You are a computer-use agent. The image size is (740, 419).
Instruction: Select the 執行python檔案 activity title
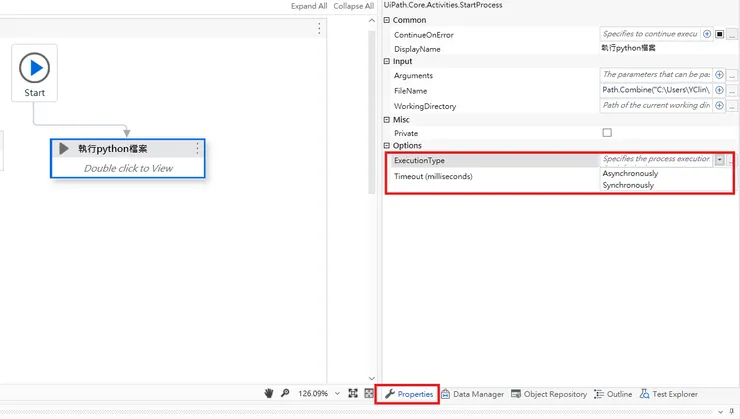(112, 149)
